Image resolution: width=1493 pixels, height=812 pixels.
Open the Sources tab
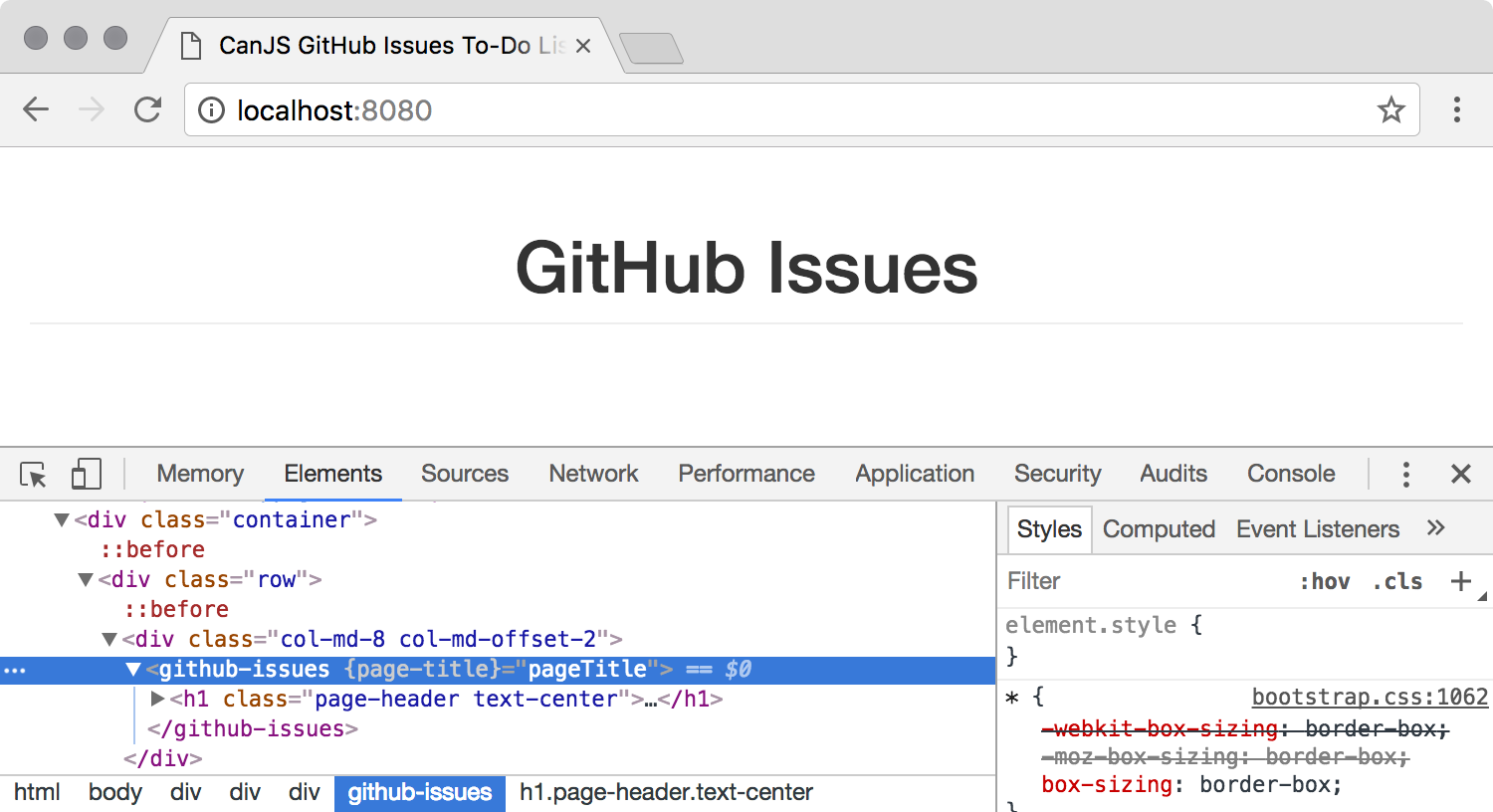[465, 474]
